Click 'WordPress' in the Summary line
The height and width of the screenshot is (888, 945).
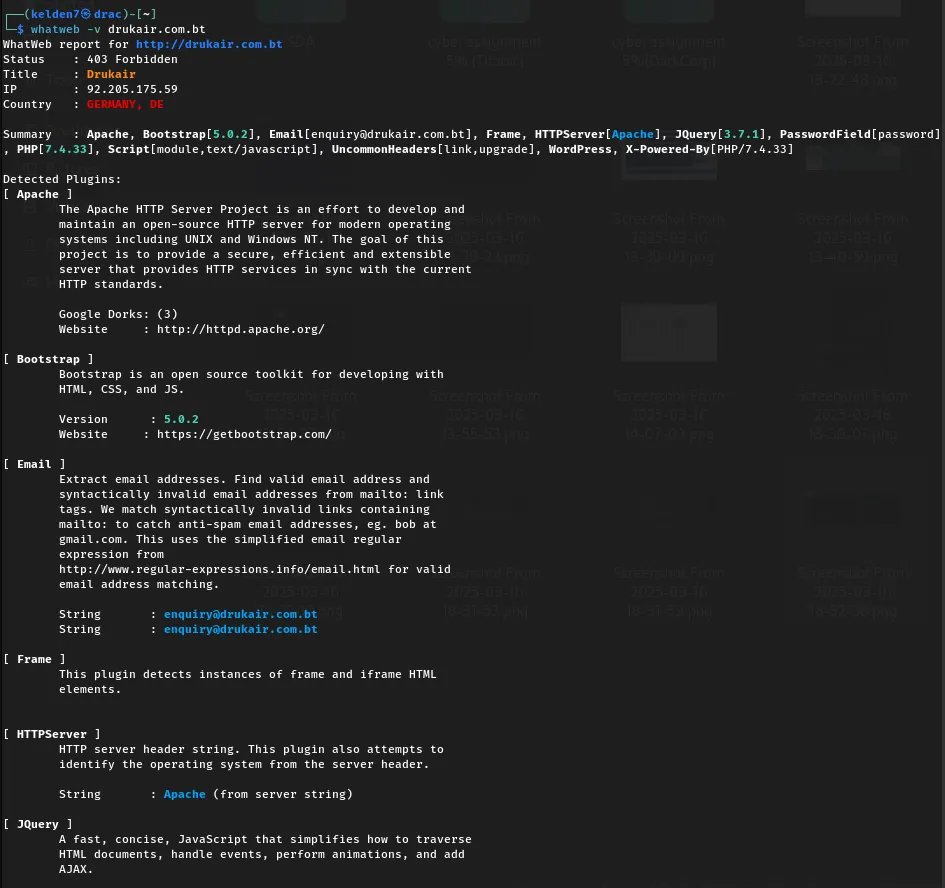coord(580,149)
